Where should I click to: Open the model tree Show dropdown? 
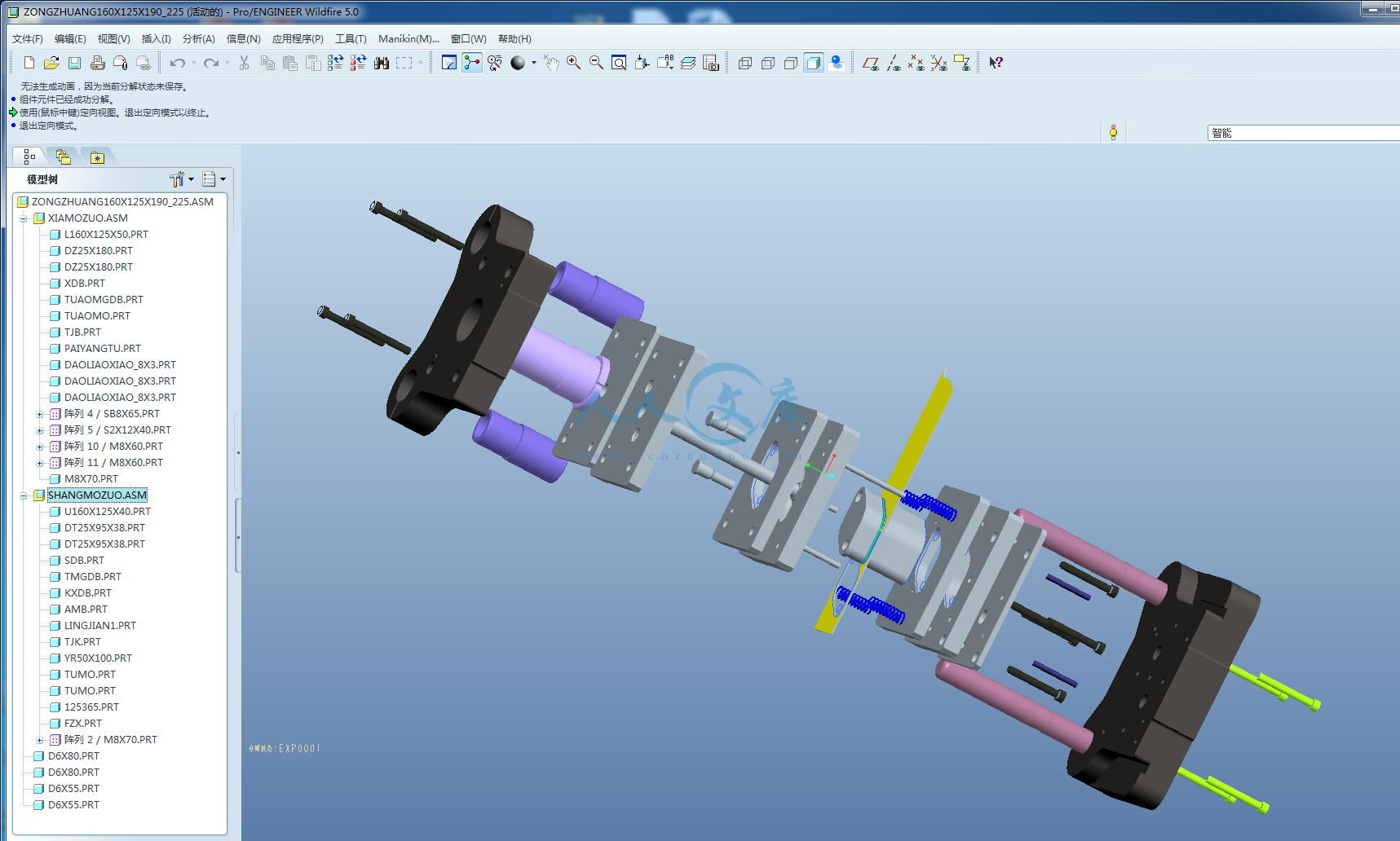pyautogui.click(x=214, y=179)
